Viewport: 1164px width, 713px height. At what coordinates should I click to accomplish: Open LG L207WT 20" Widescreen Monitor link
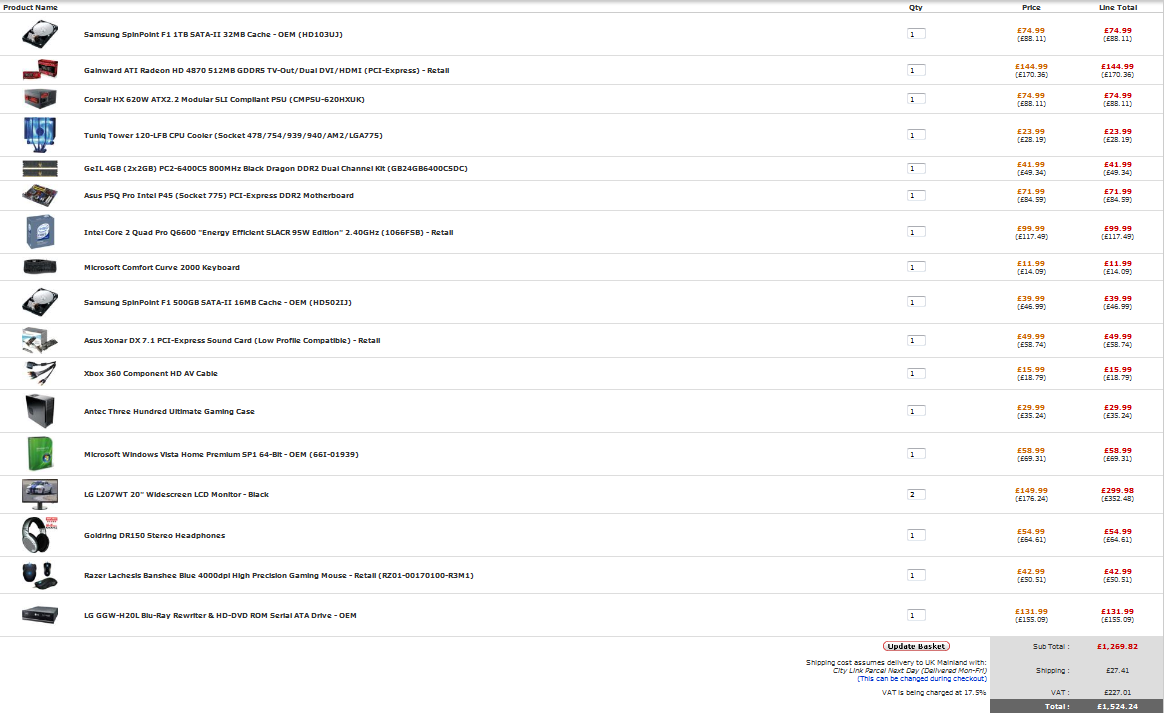(x=177, y=495)
